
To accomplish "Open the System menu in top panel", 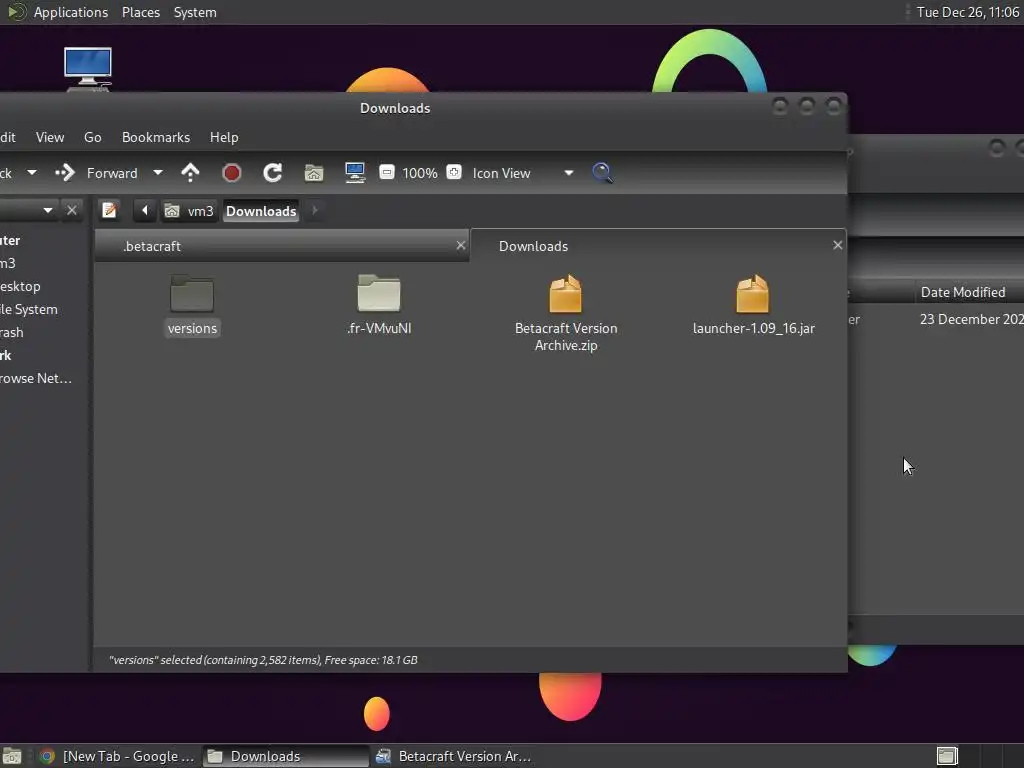I will click(195, 12).
